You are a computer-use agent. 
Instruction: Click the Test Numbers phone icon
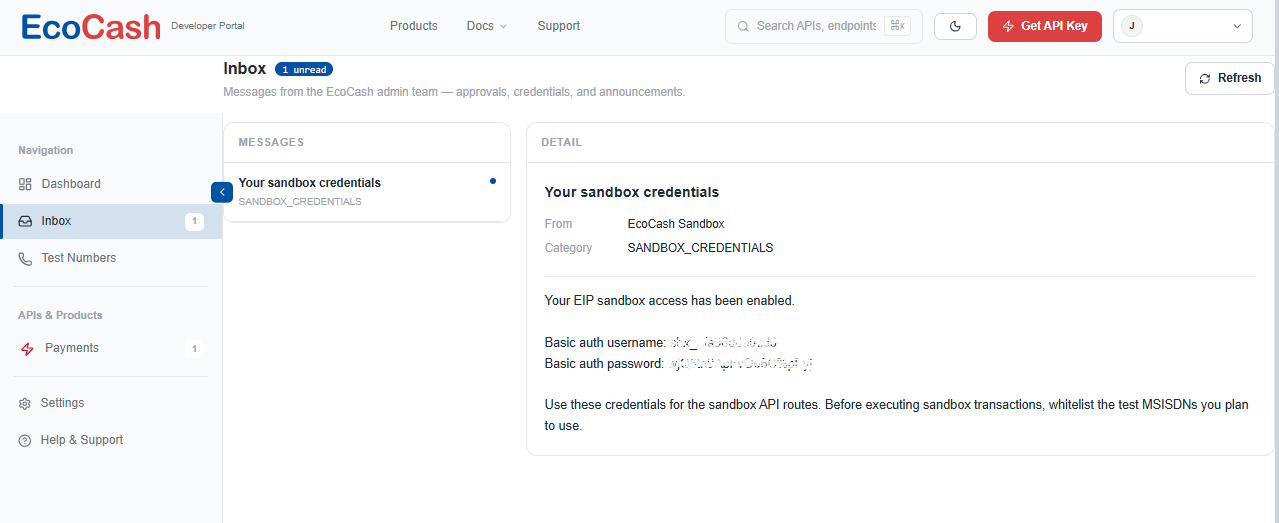(25, 258)
